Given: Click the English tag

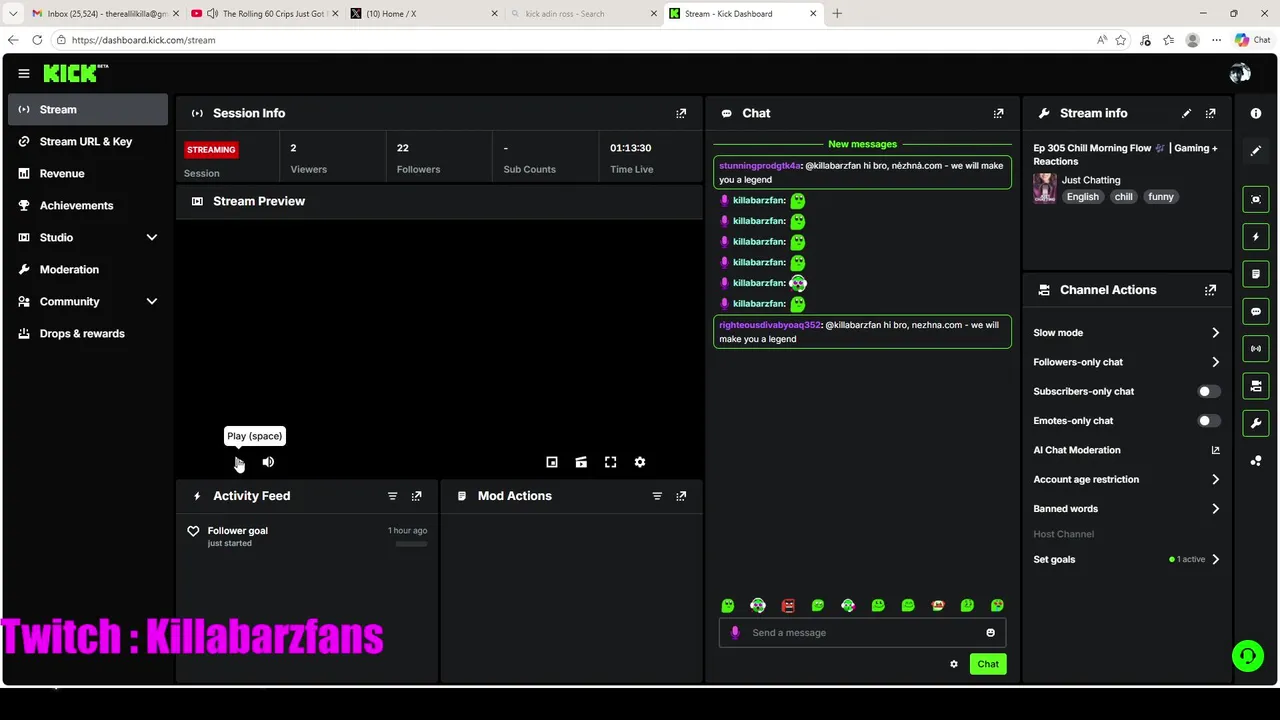Looking at the screenshot, I should [x=1082, y=197].
